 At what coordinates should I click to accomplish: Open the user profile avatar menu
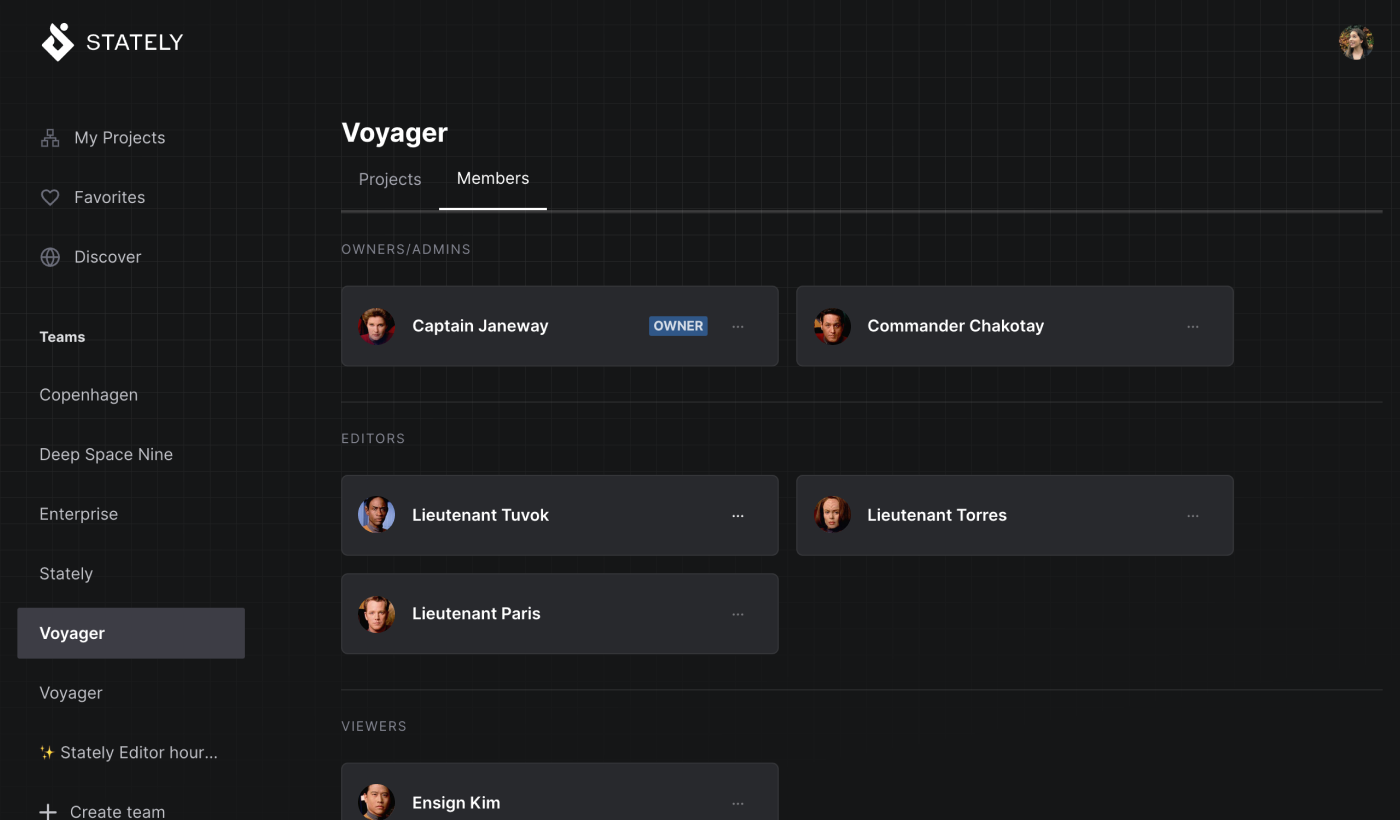coord(1356,43)
